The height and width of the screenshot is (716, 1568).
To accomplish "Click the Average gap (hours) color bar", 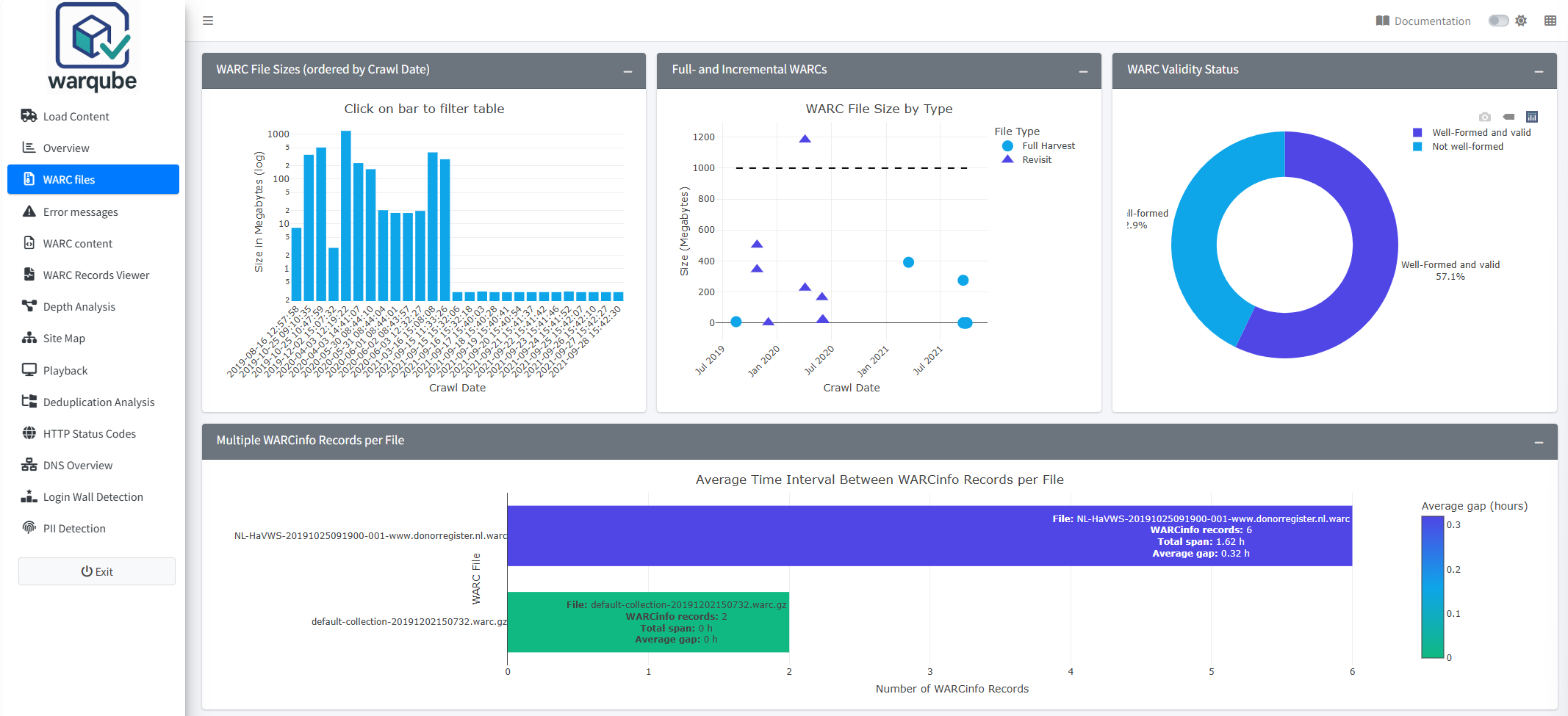I will point(1433,587).
